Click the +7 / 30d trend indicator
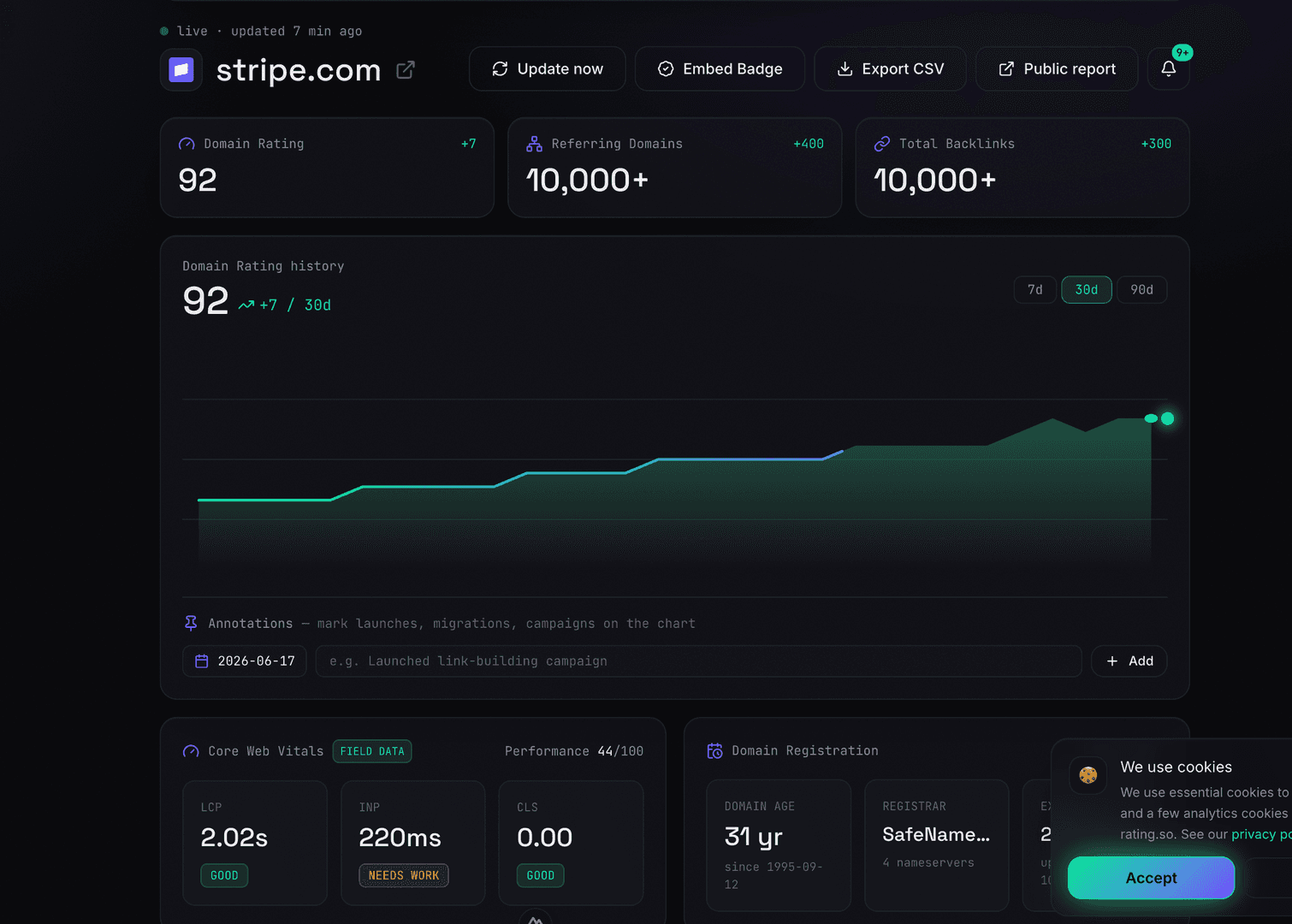 pos(285,305)
